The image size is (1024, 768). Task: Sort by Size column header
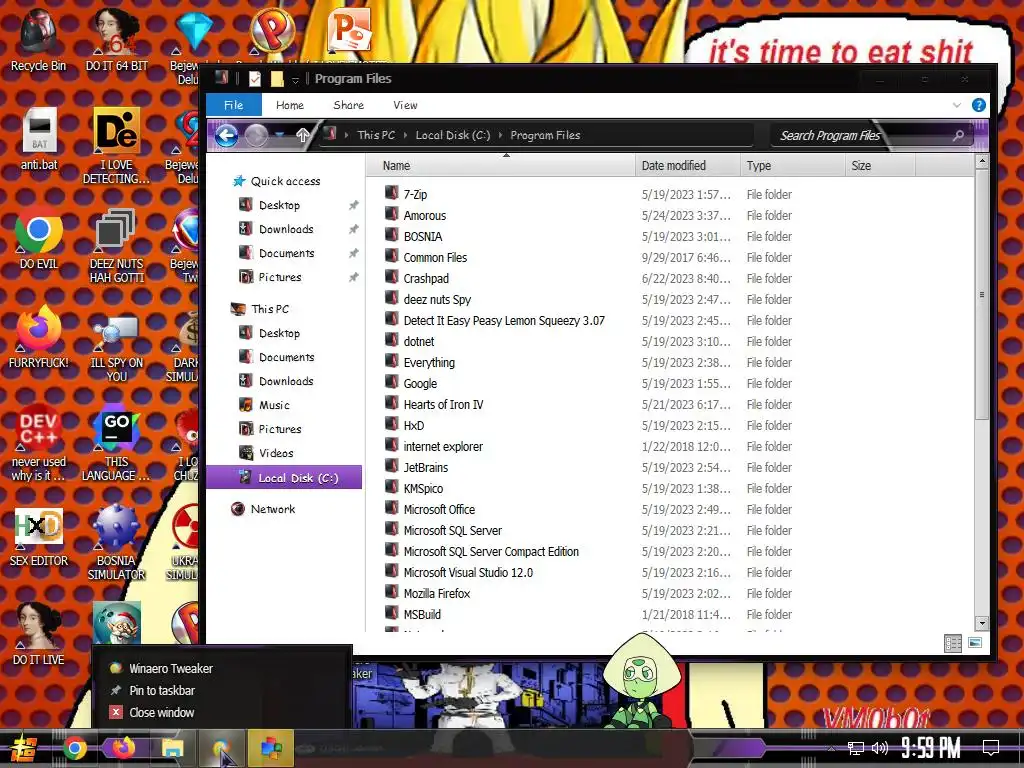880,166
